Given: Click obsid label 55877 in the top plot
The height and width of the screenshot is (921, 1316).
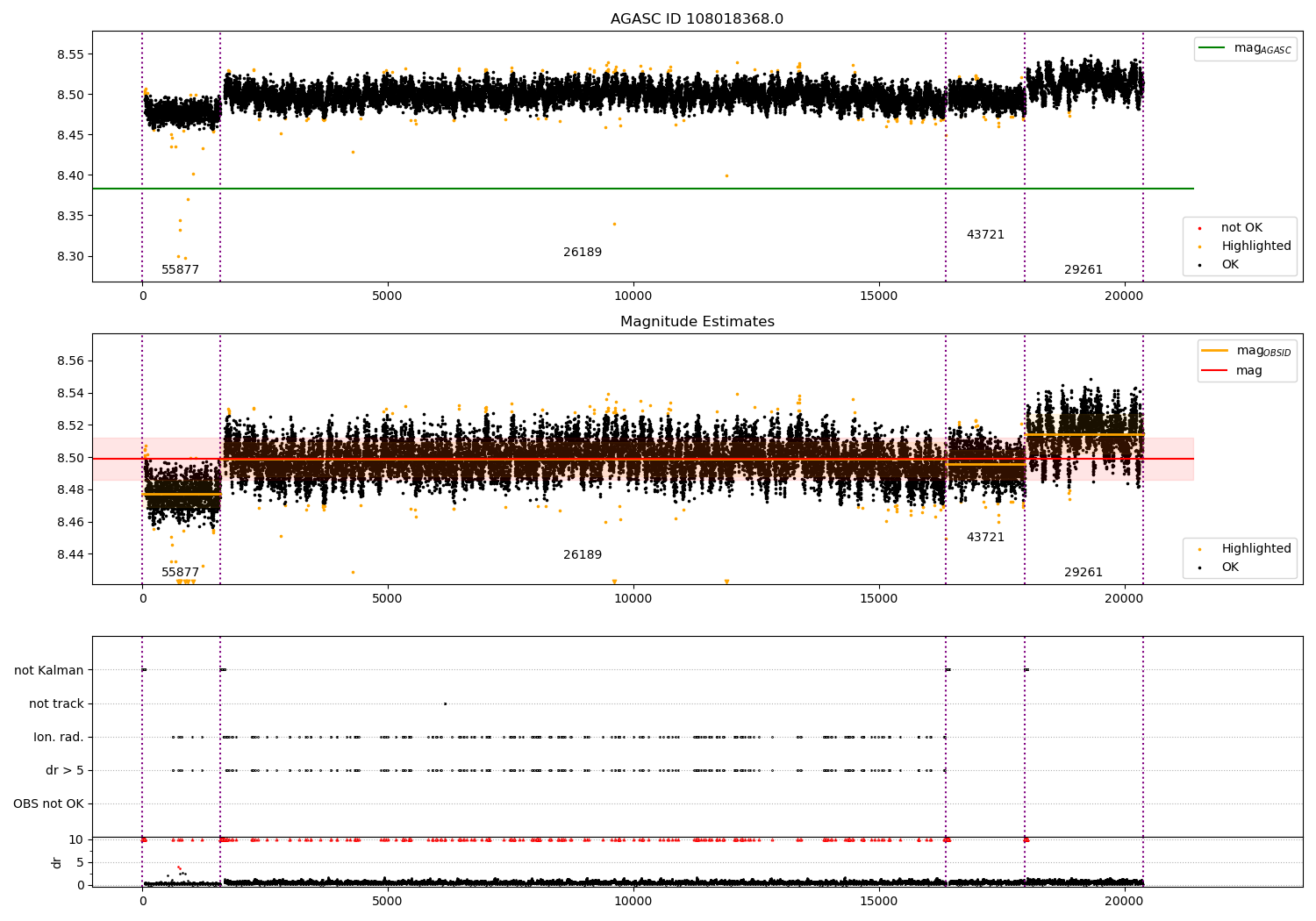Looking at the screenshot, I should point(180,270).
